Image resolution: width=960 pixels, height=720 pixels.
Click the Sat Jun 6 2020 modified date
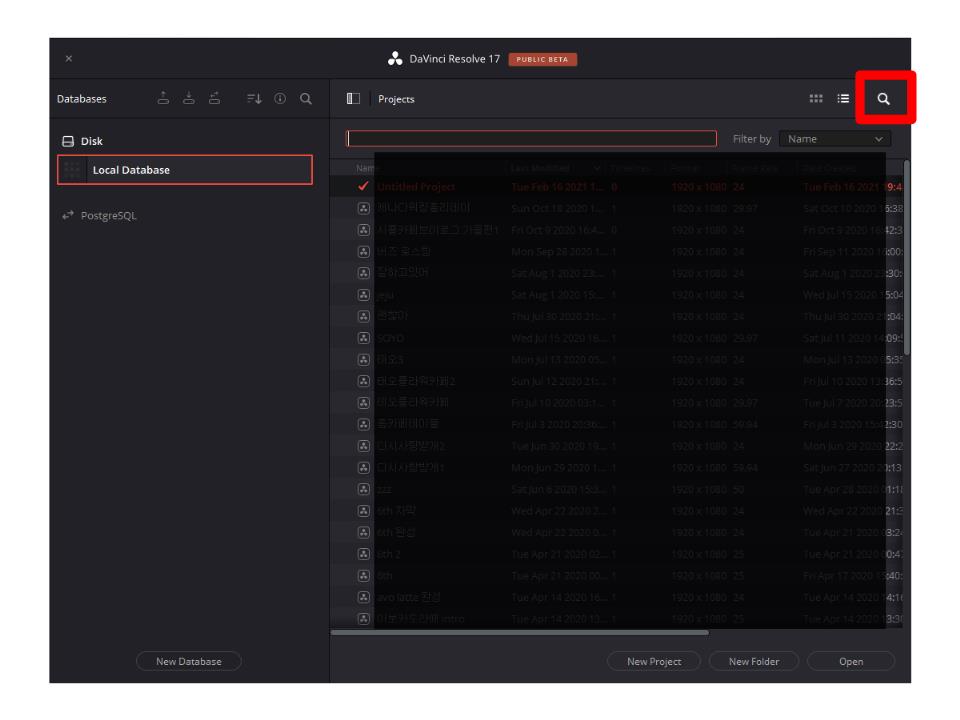560,489
